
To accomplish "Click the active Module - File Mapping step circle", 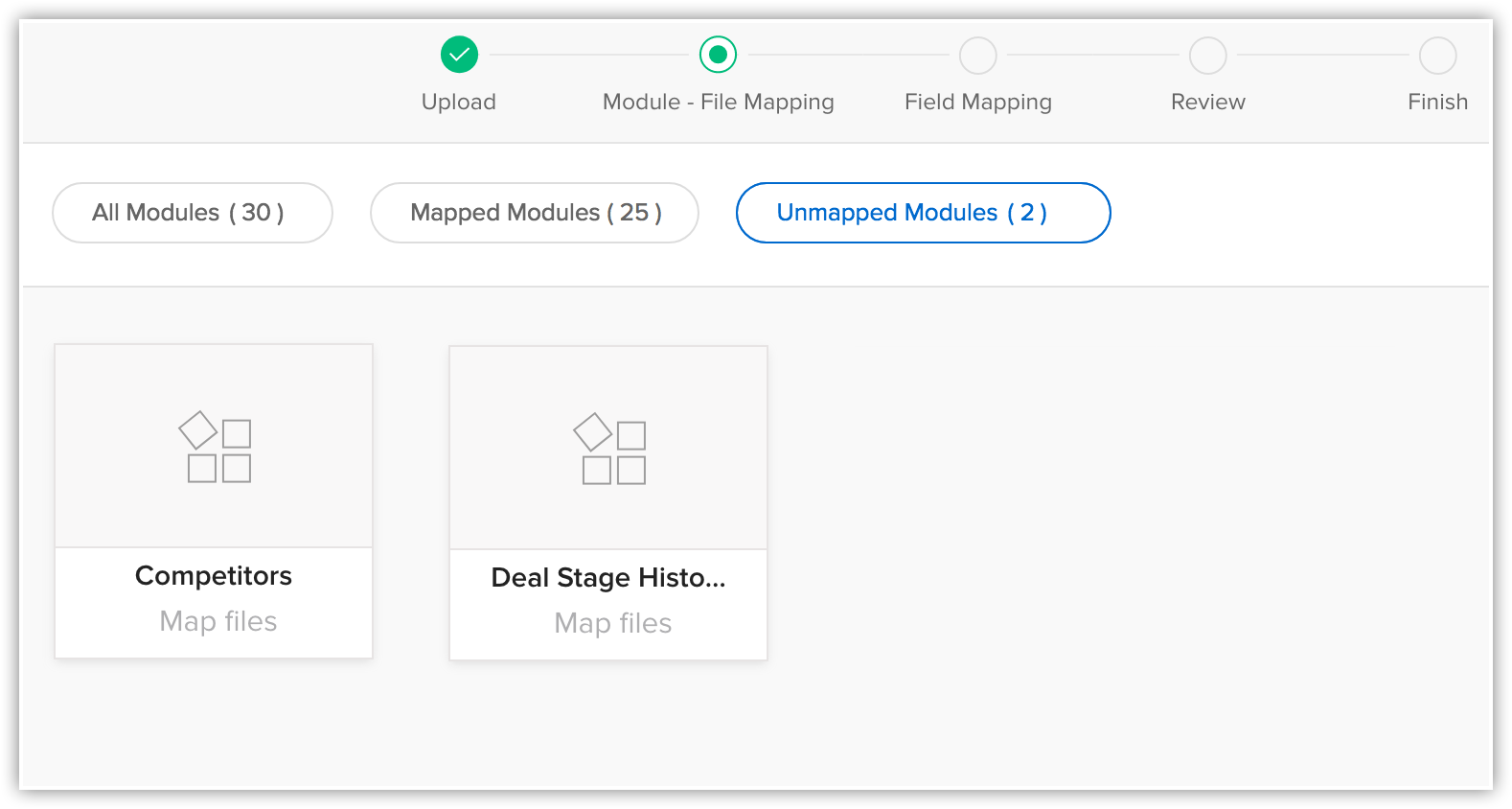I will 718,55.
